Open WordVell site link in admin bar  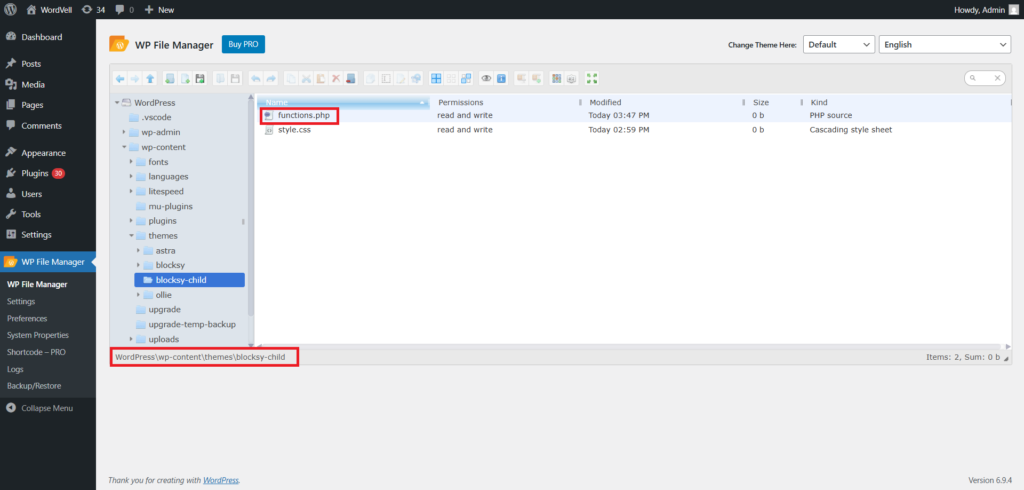(48, 10)
